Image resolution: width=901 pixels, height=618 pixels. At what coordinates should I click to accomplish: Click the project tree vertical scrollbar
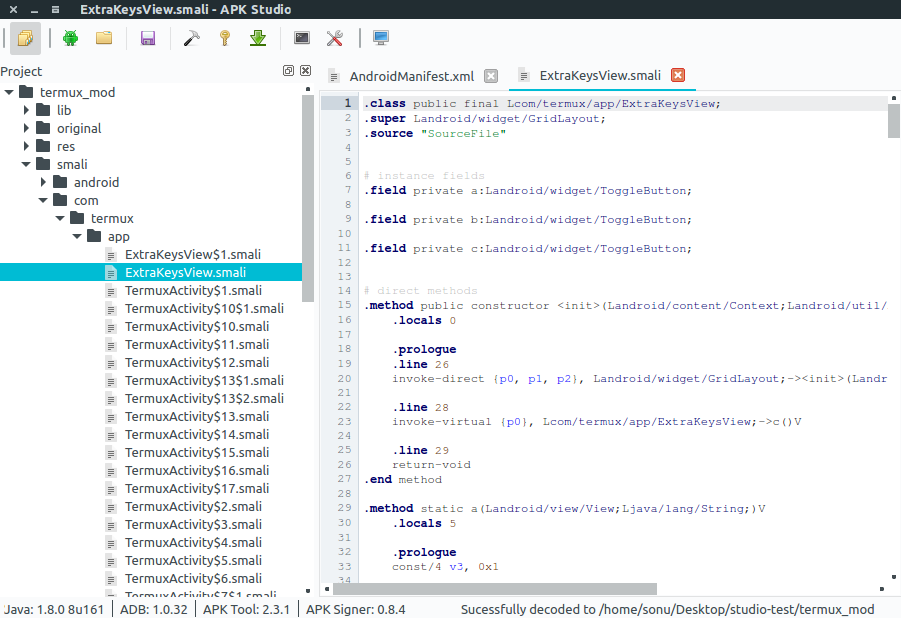pyautogui.click(x=308, y=198)
